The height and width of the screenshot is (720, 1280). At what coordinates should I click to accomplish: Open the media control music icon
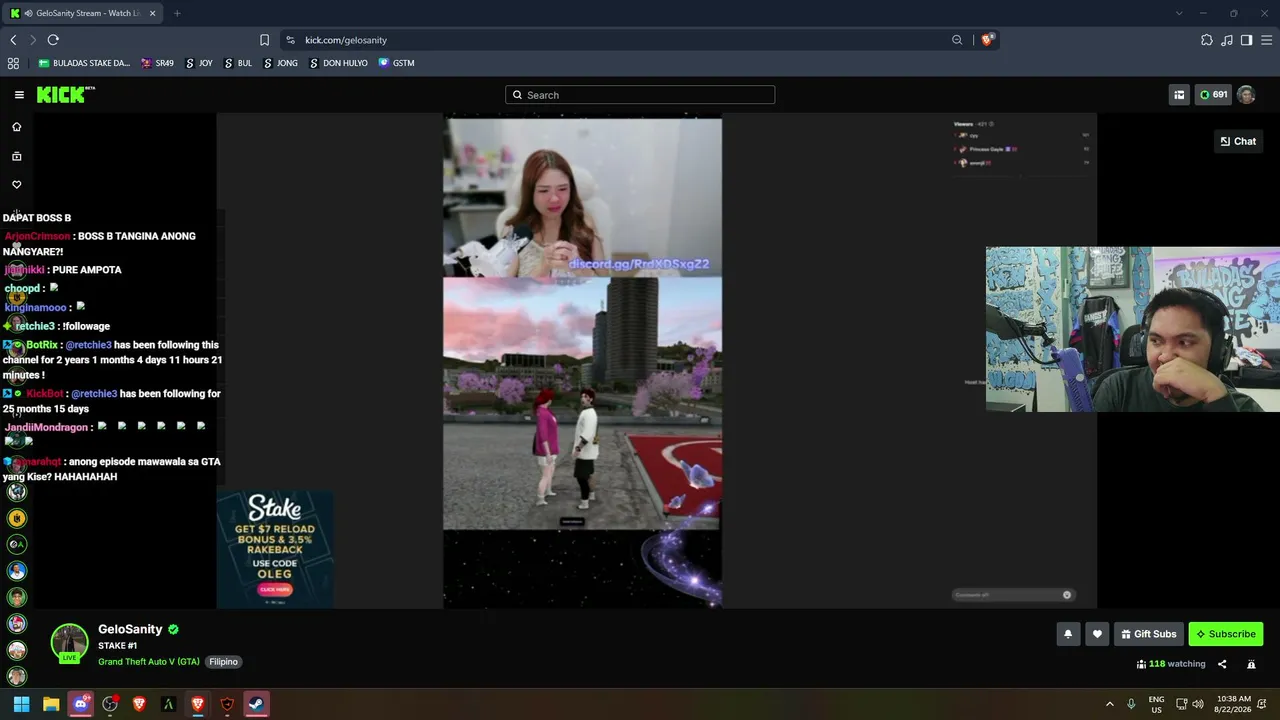(1227, 40)
